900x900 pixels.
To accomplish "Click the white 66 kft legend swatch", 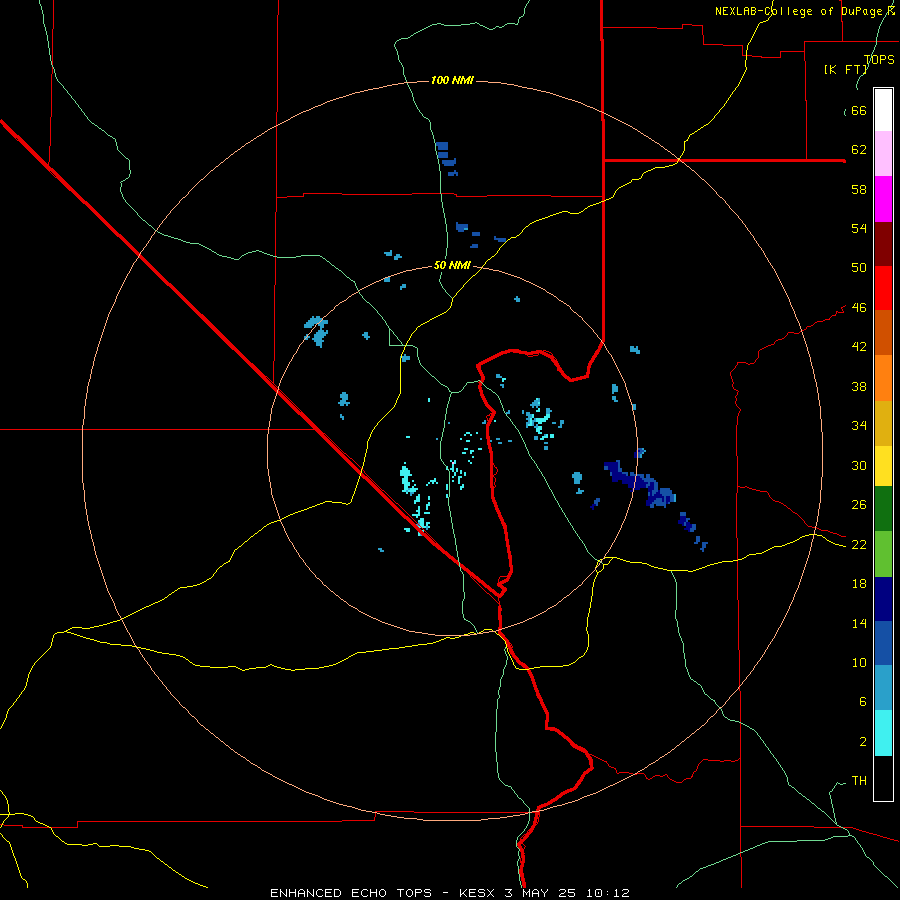I will tap(883, 110).
